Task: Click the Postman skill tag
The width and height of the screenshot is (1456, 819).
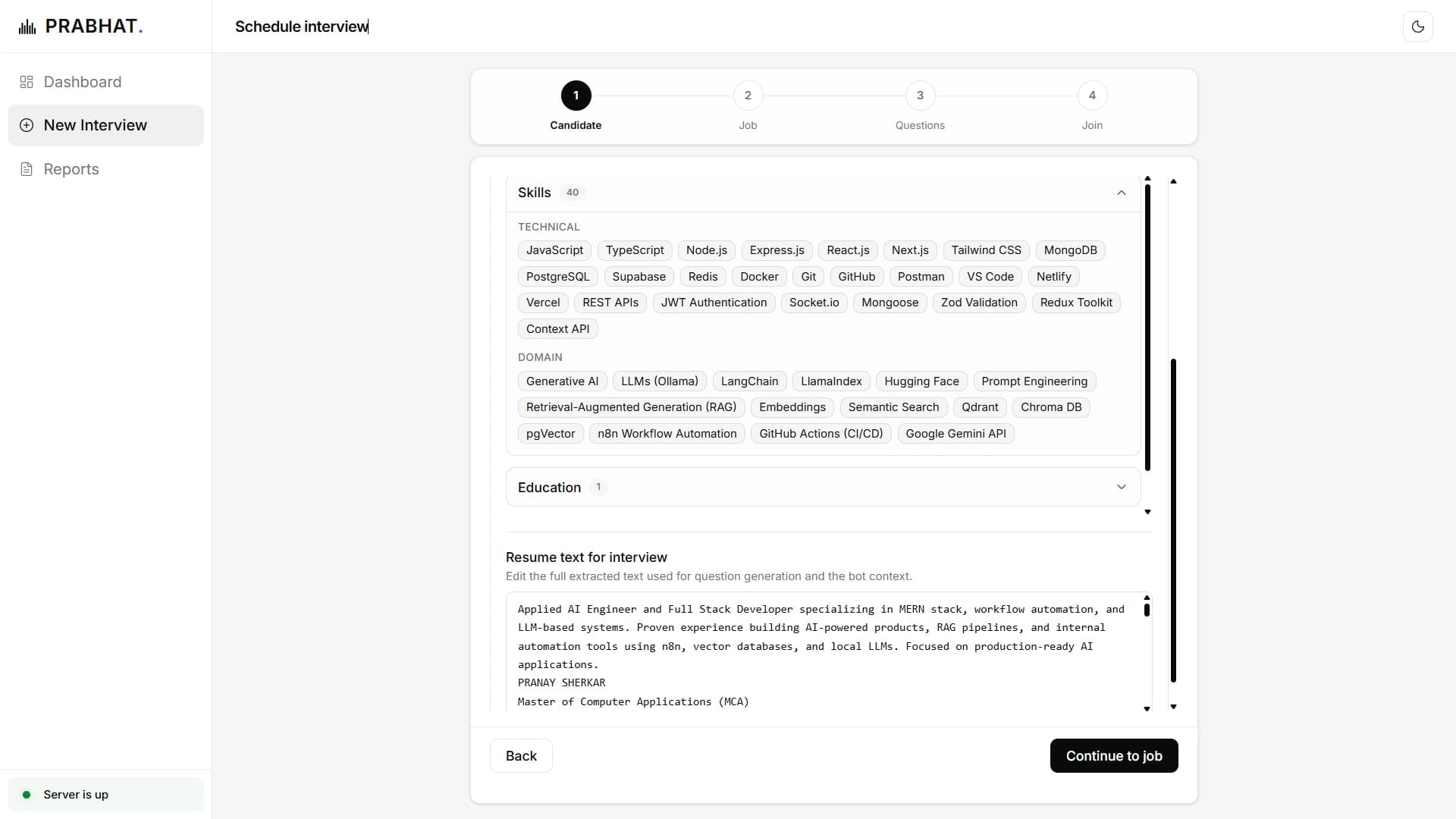Action: click(x=921, y=277)
